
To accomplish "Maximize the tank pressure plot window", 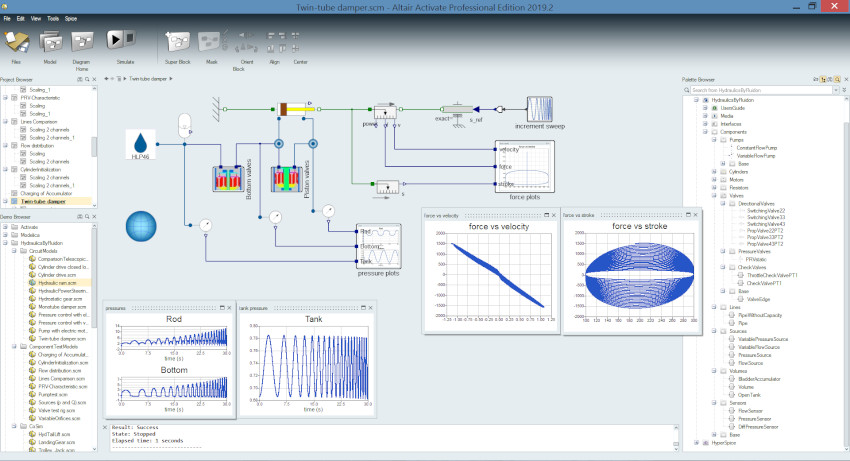I will 362,308.
